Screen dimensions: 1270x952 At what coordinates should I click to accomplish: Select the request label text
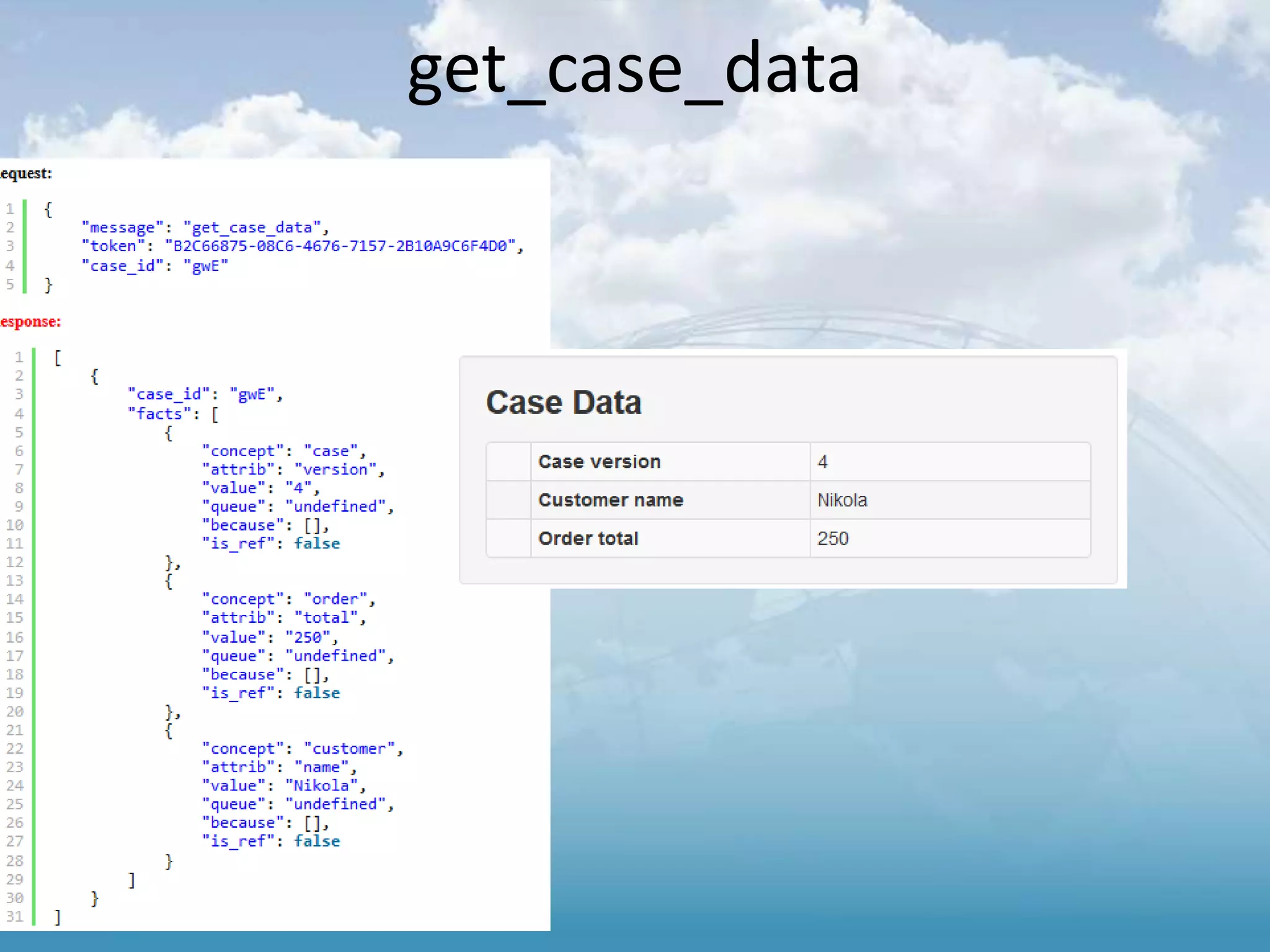(26, 174)
